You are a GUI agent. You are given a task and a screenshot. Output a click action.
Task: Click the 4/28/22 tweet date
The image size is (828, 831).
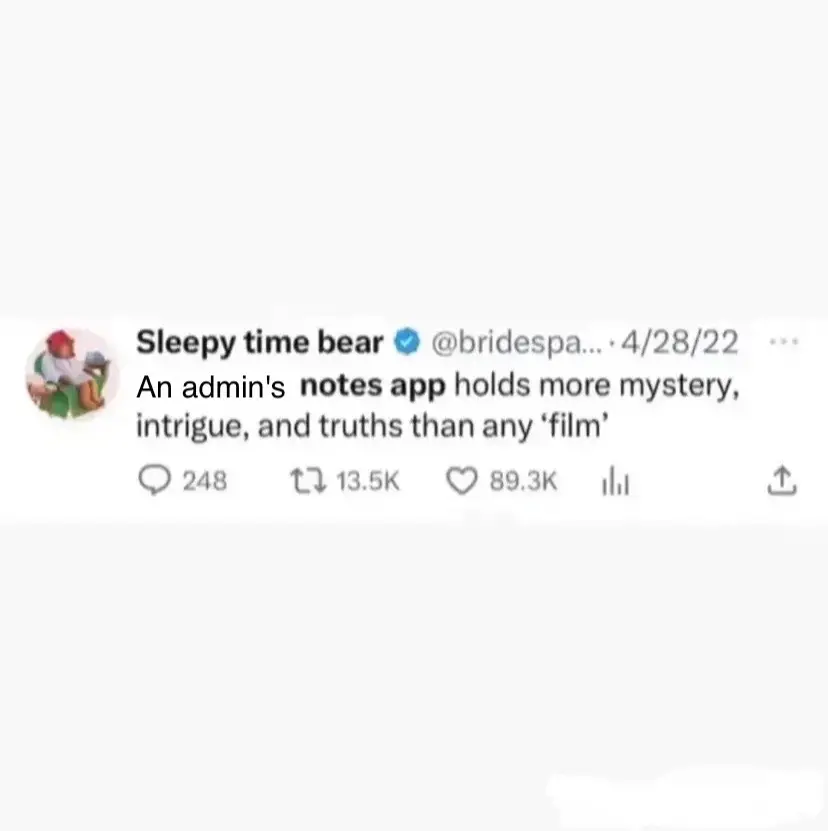(679, 342)
